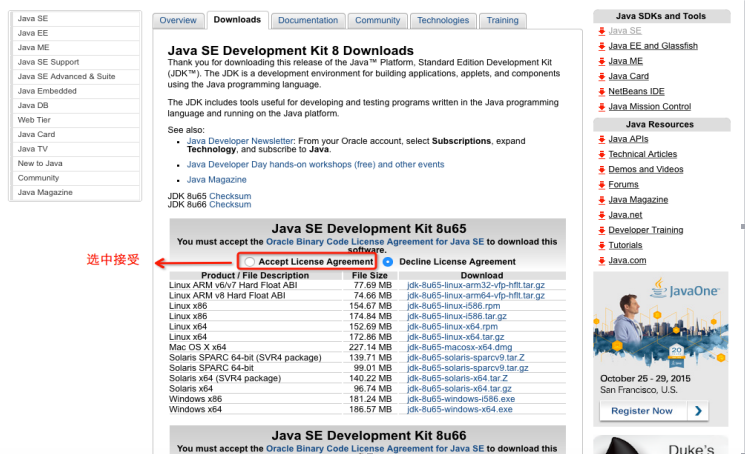Screen dimensions: 745x454
Task: Click the Mac OS X x64 description cell
Action: click(198, 347)
